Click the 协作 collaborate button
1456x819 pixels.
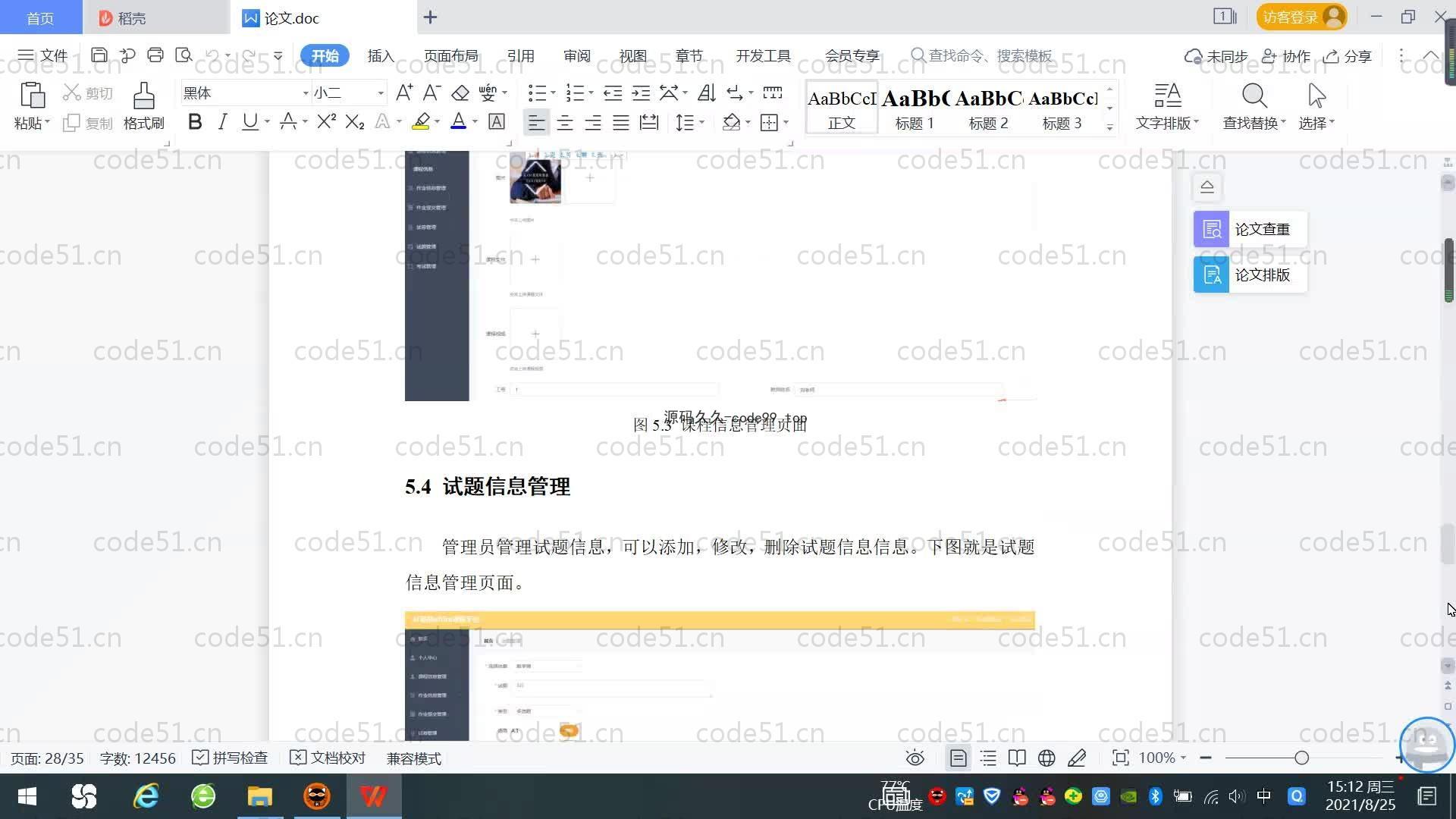click(1286, 56)
